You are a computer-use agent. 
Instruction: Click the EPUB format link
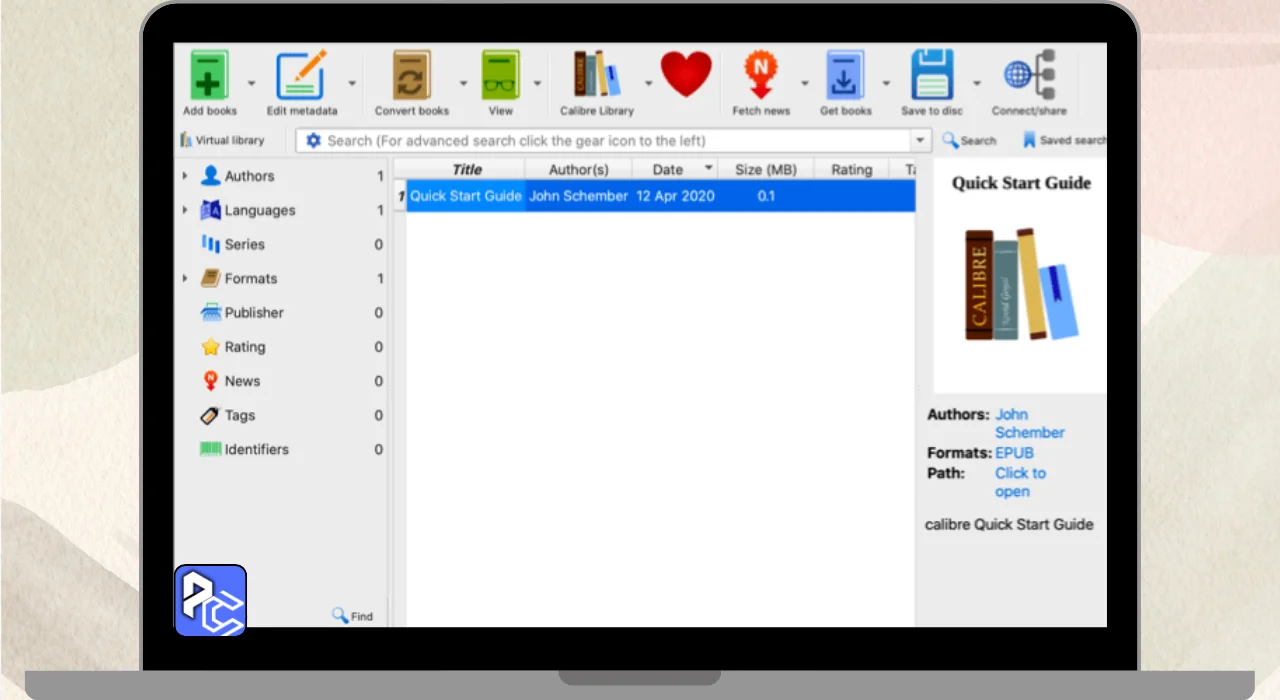tap(1014, 453)
